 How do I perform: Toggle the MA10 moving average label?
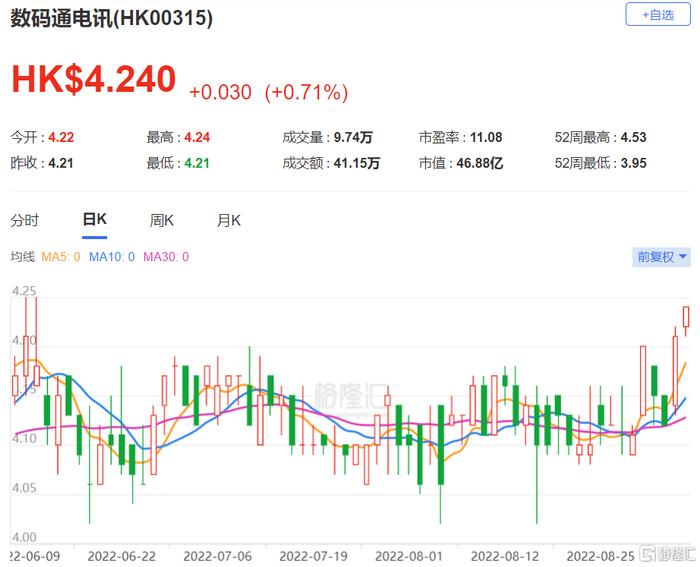click(x=112, y=257)
